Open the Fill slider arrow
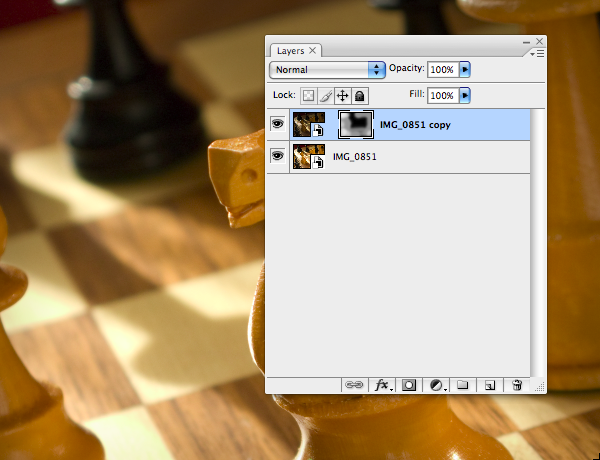Screen dimensions: 600x460 click(465, 95)
